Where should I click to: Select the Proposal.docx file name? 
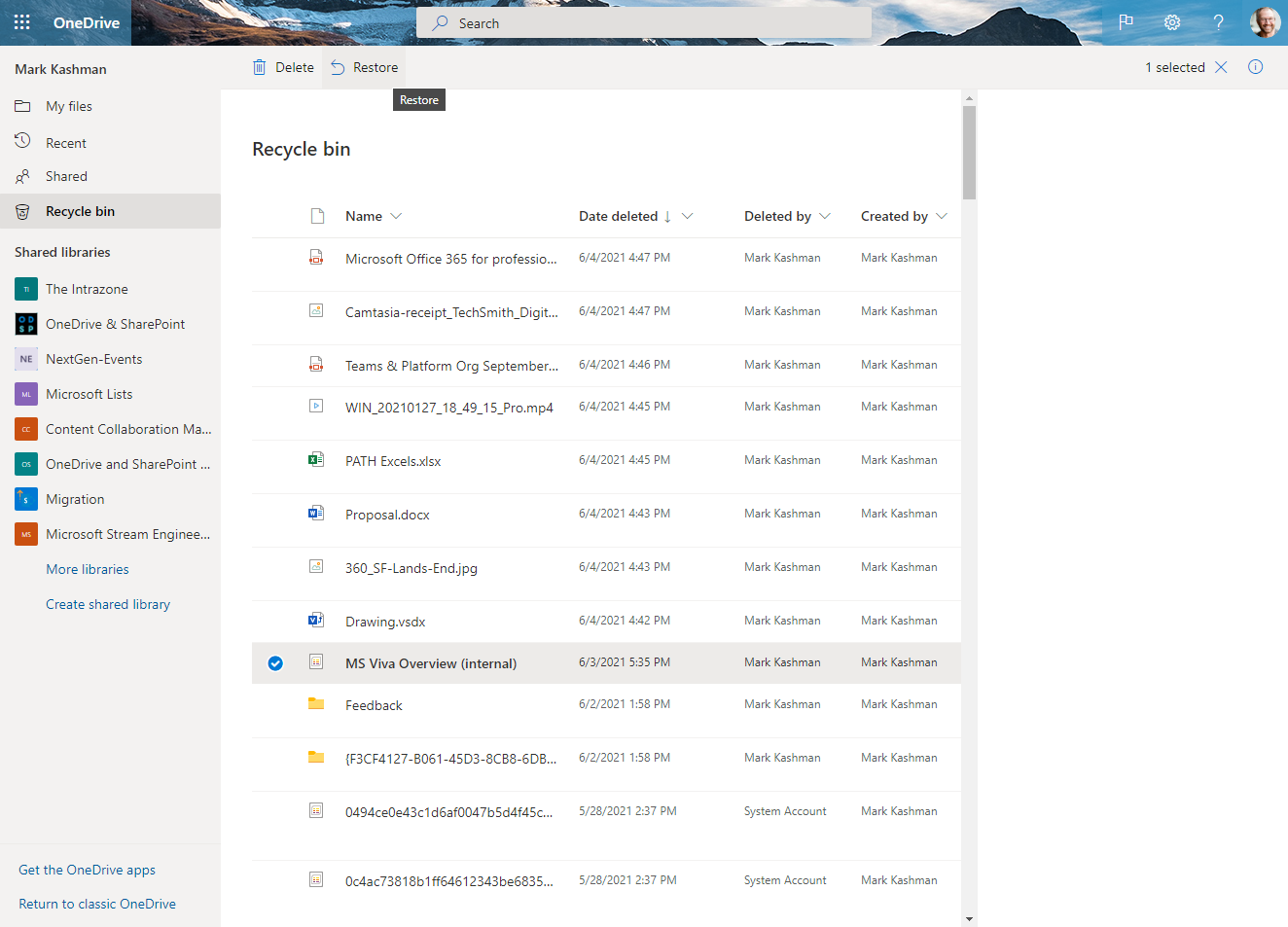[x=387, y=515]
